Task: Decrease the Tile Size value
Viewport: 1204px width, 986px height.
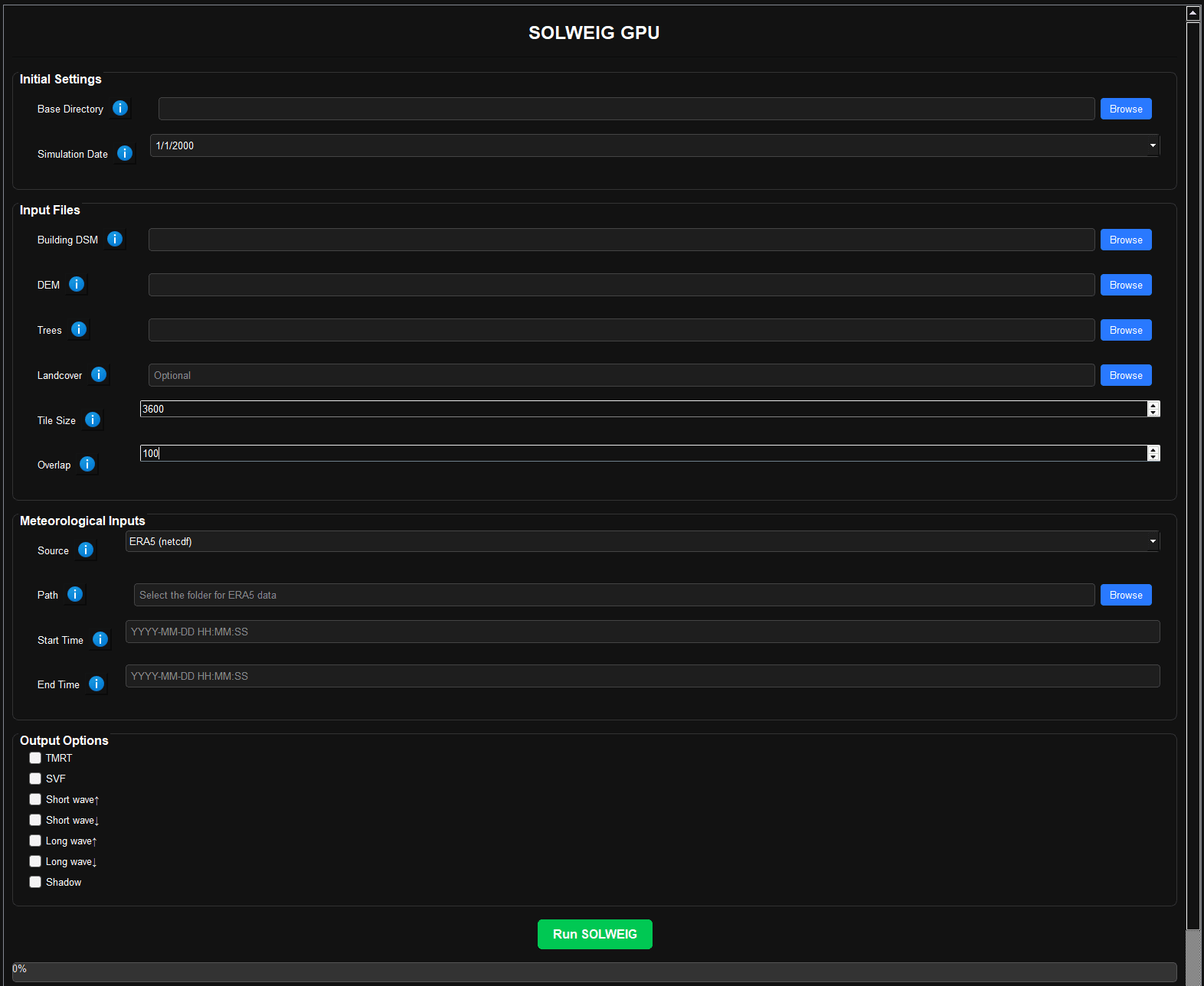Action: click(1153, 413)
